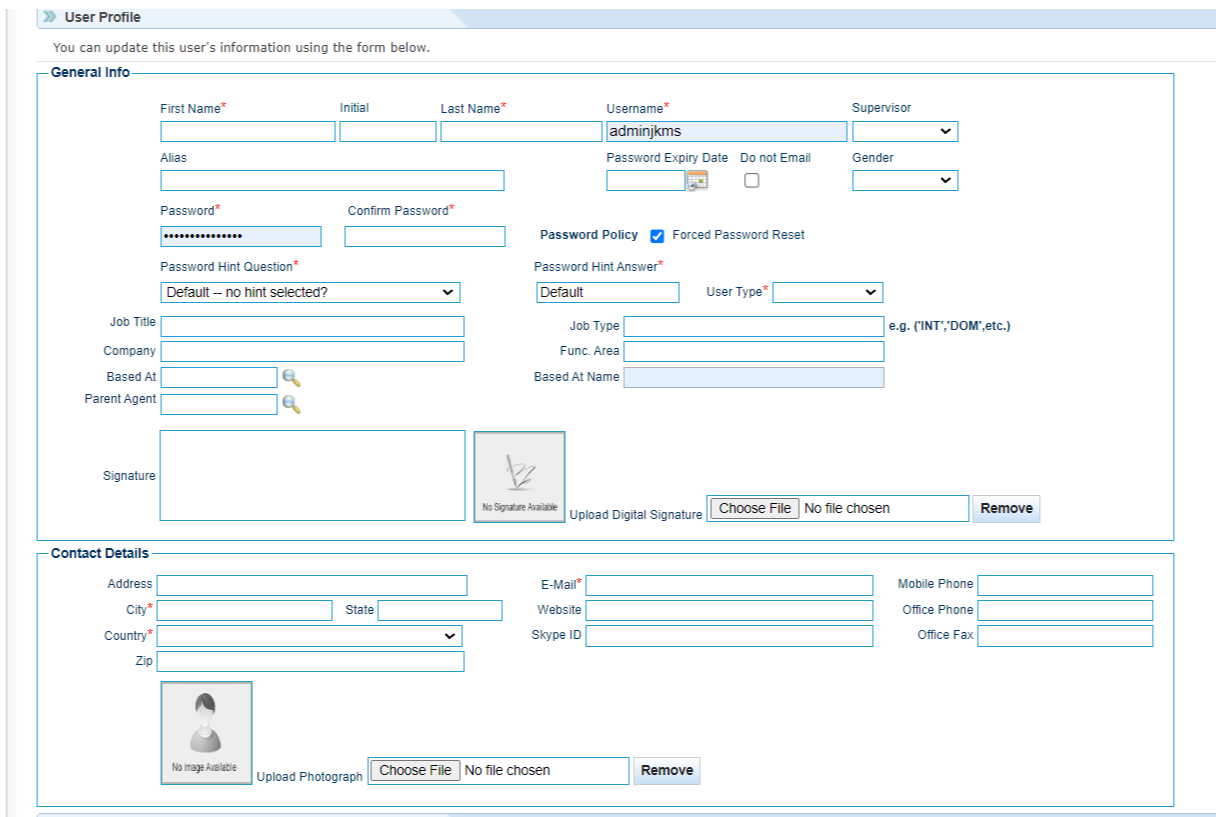Click the Based At lookup magnifier icon
This screenshot has width=1216, height=817.
pyautogui.click(x=291, y=377)
